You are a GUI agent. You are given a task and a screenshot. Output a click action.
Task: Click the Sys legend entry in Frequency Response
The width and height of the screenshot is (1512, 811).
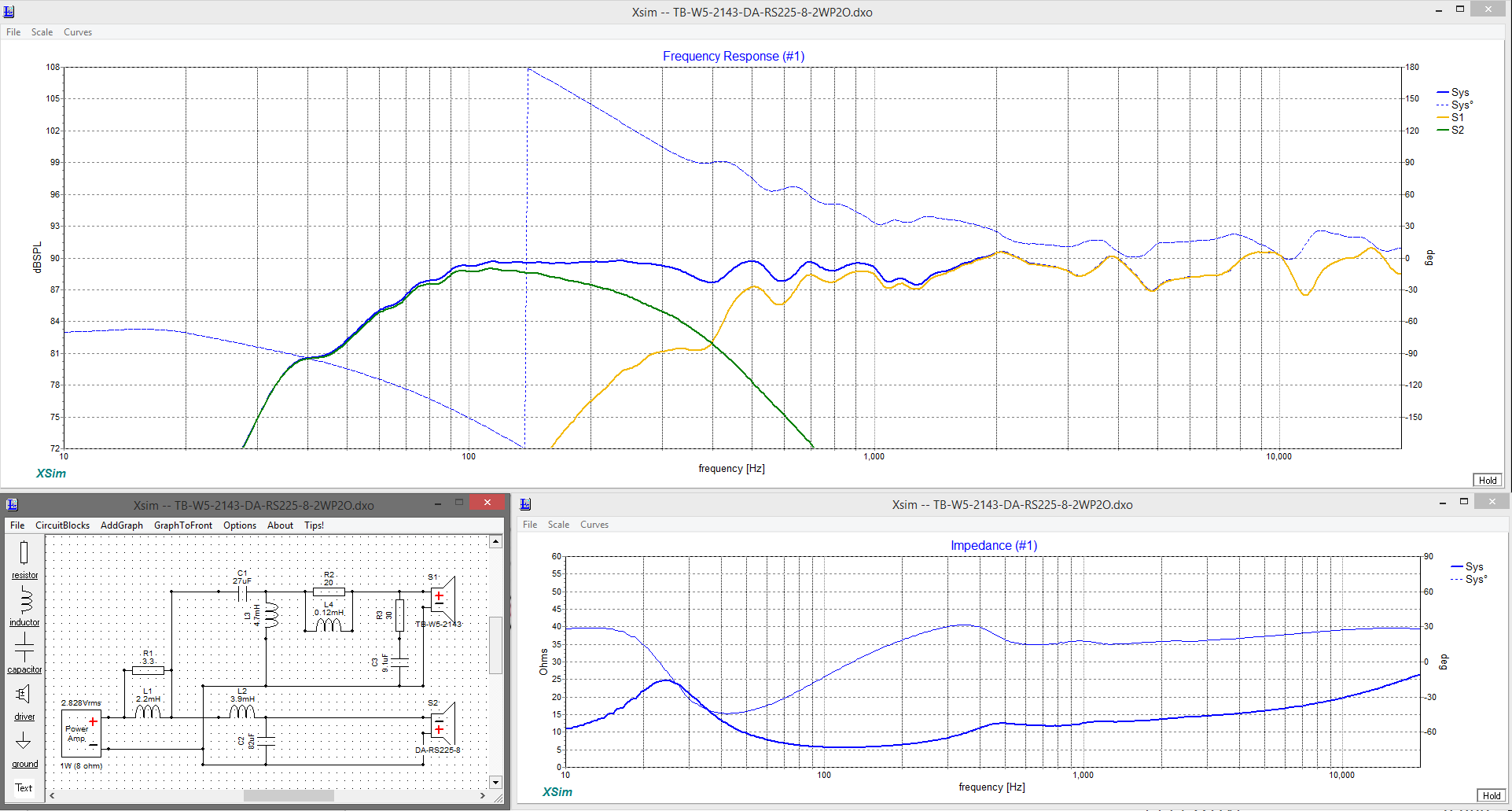[1453, 93]
